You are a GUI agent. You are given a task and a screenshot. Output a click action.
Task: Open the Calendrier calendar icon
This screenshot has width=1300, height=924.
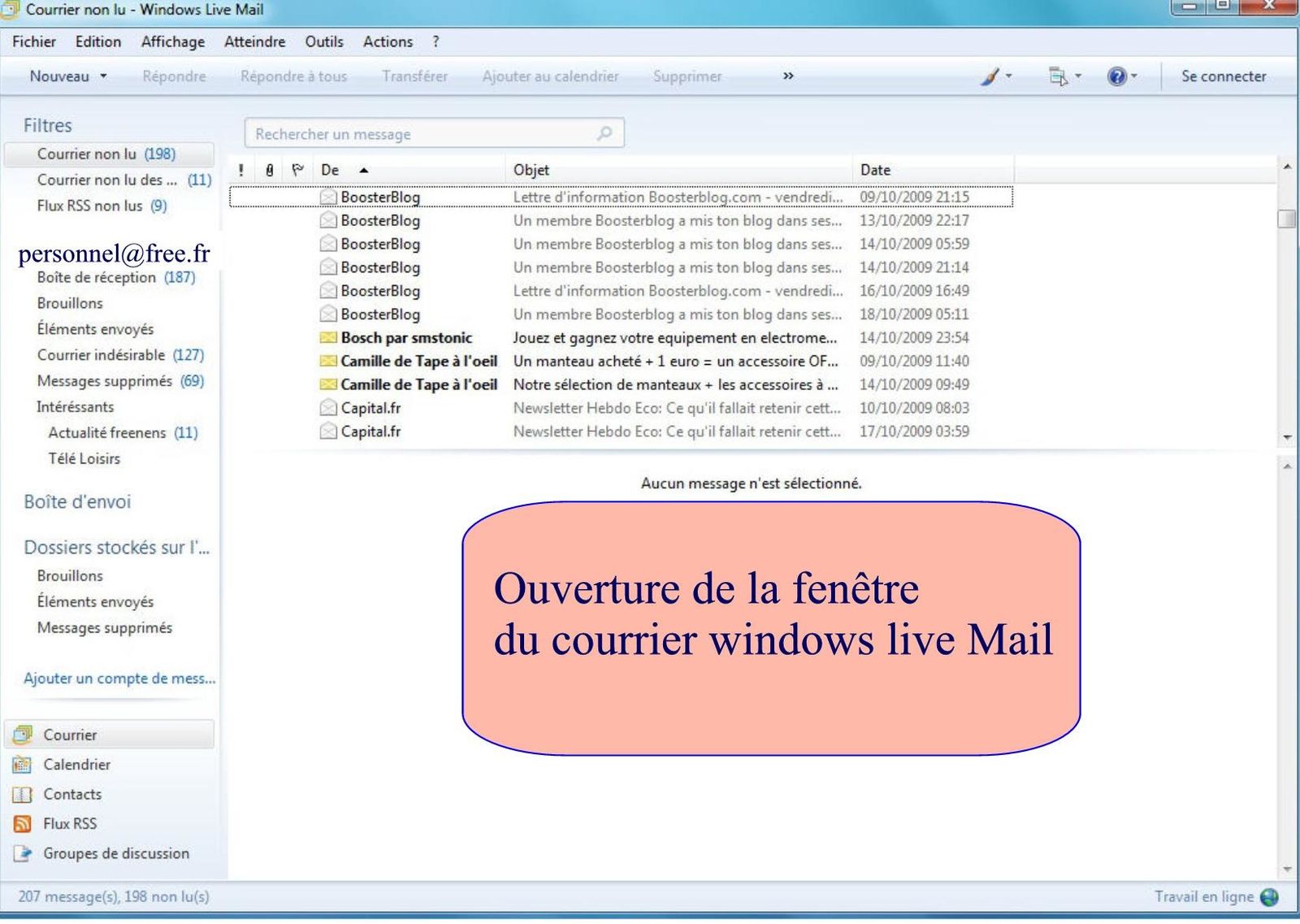tap(23, 765)
